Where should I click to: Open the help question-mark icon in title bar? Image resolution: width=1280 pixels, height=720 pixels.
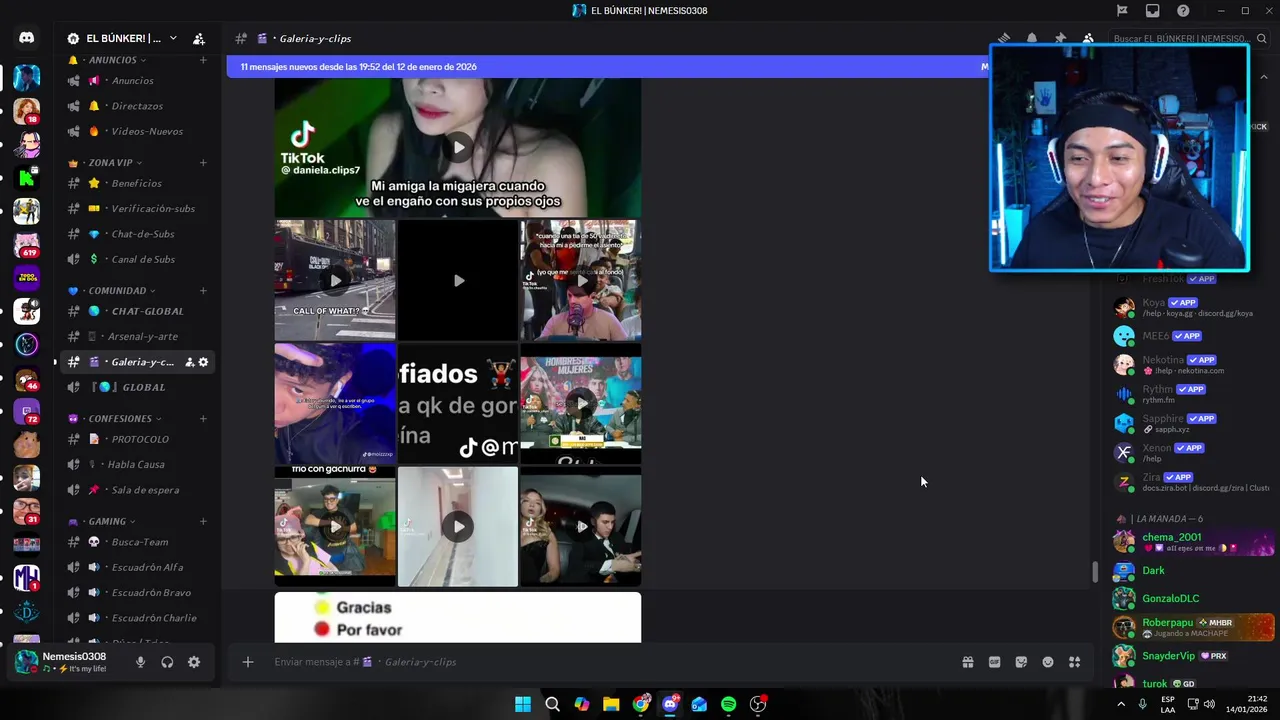(1183, 11)
